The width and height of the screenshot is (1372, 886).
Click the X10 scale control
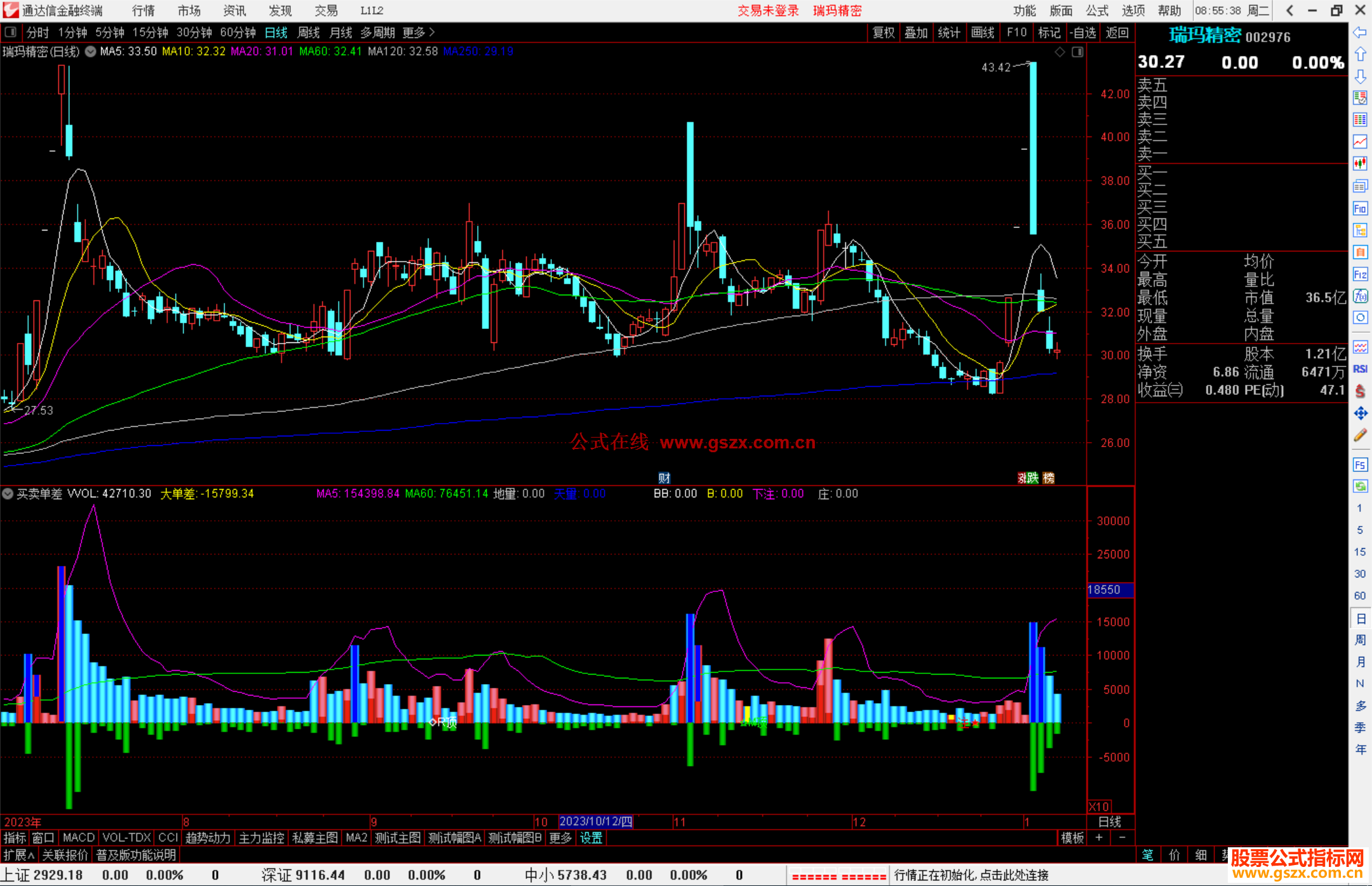pyautogui.click(x=1099, y=807)
